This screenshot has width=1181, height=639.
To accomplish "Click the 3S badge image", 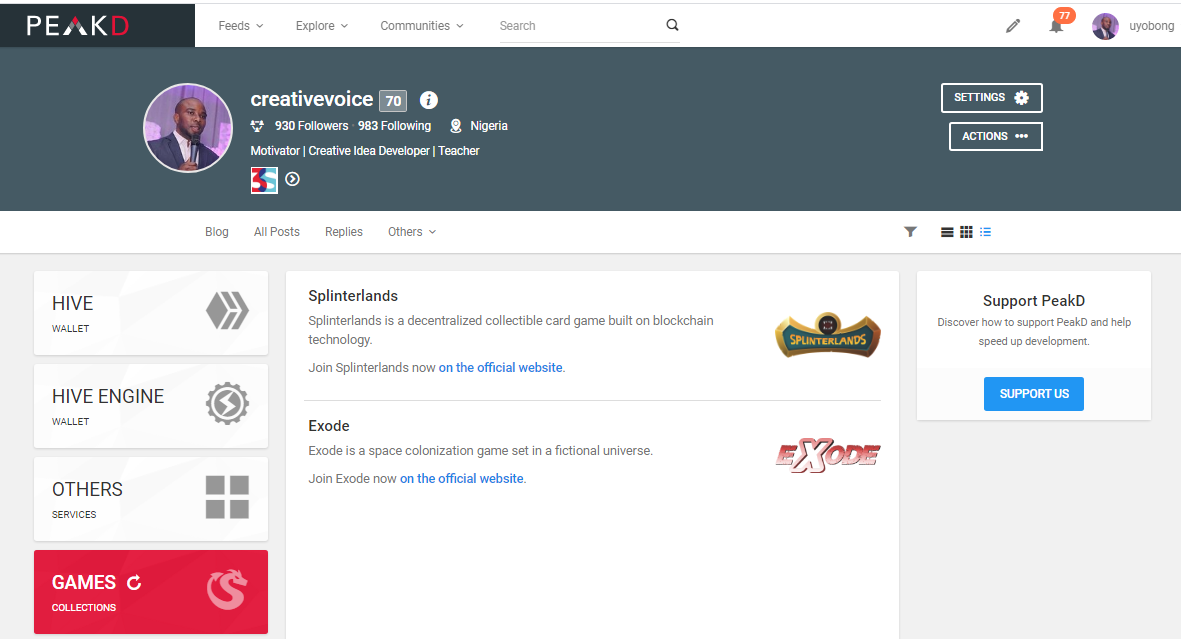I will tap(264, 180).
